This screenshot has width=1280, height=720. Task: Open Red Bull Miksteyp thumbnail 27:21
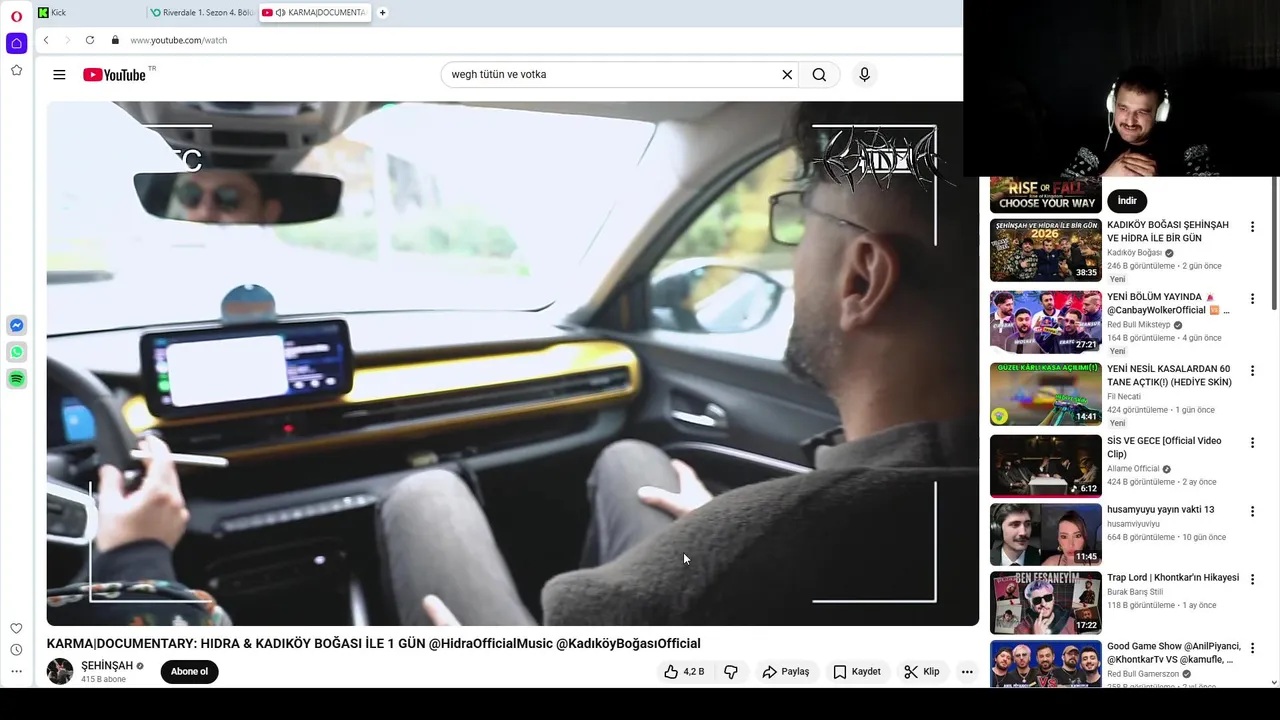(1046, 322)
